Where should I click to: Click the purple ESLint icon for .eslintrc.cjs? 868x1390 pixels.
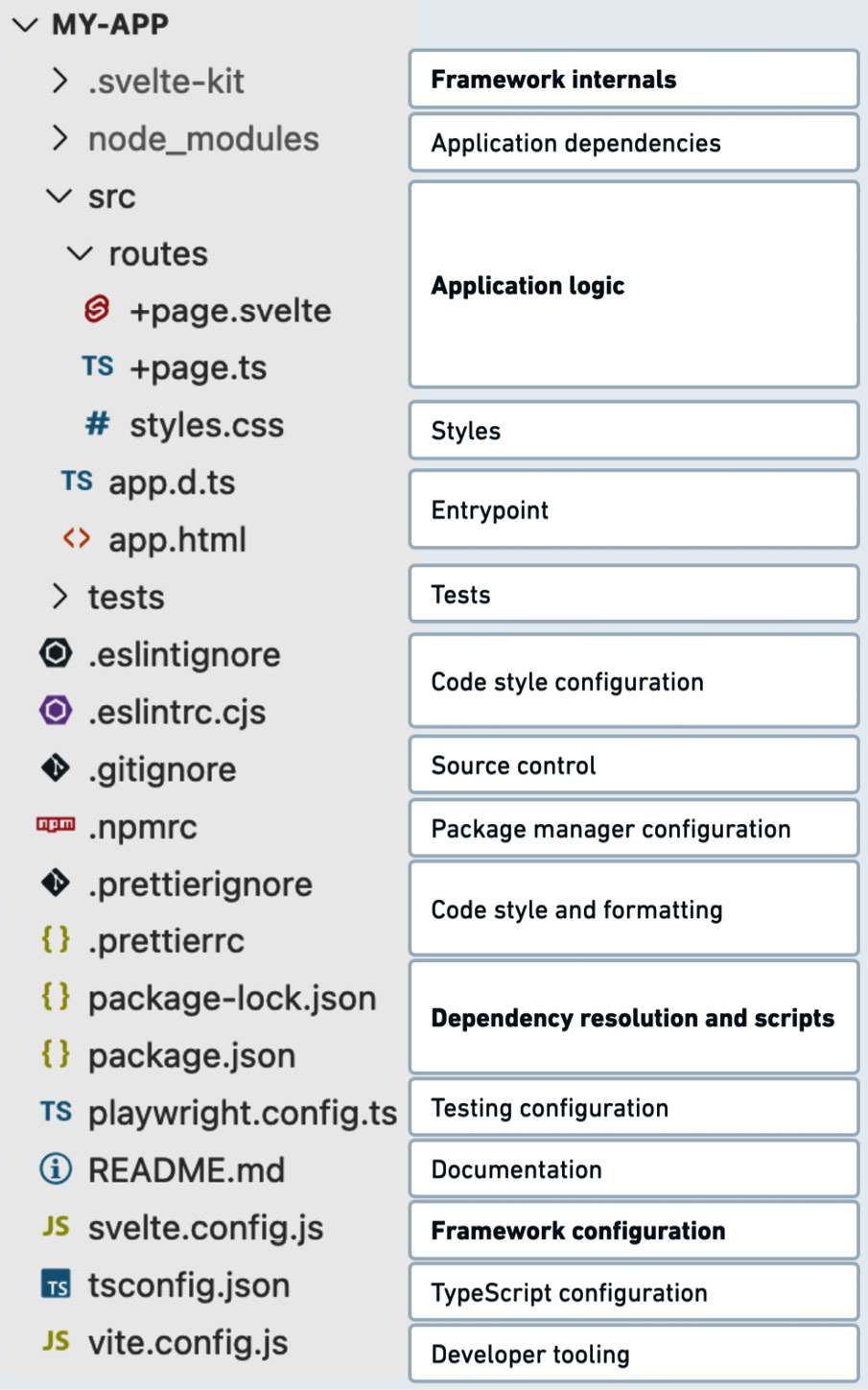pos(55,711)
